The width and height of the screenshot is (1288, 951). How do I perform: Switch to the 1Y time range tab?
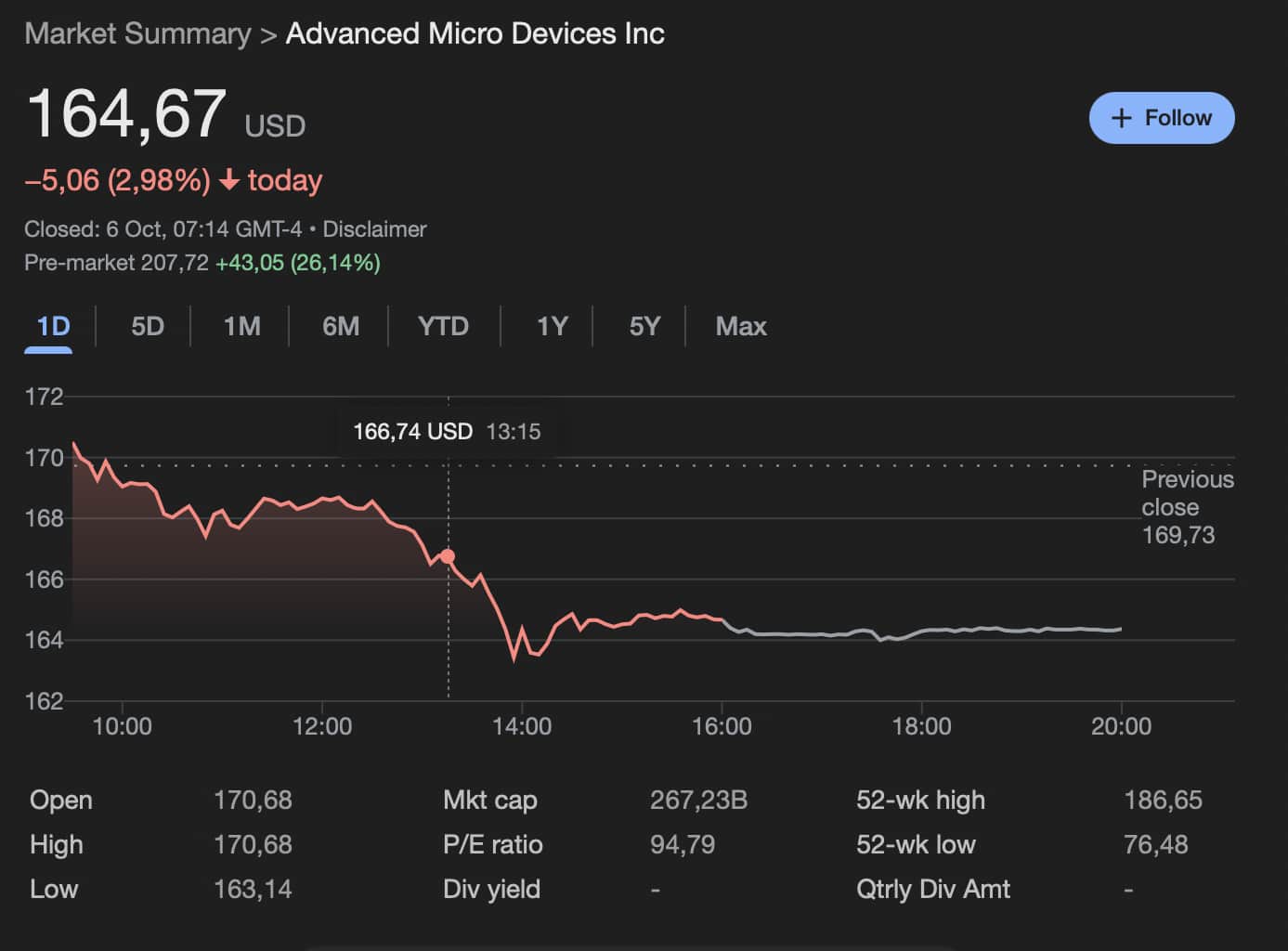tap(552, 327)
